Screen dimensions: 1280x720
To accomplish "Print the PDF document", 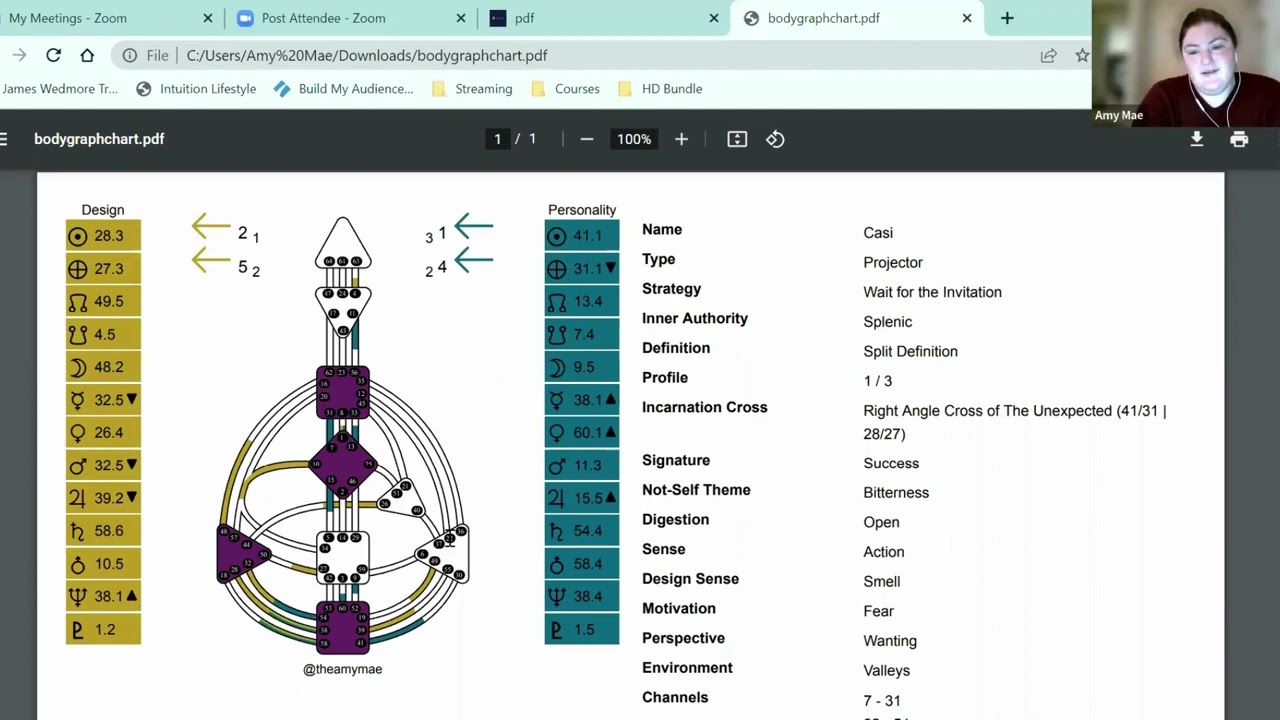I will coord(1239,139).
